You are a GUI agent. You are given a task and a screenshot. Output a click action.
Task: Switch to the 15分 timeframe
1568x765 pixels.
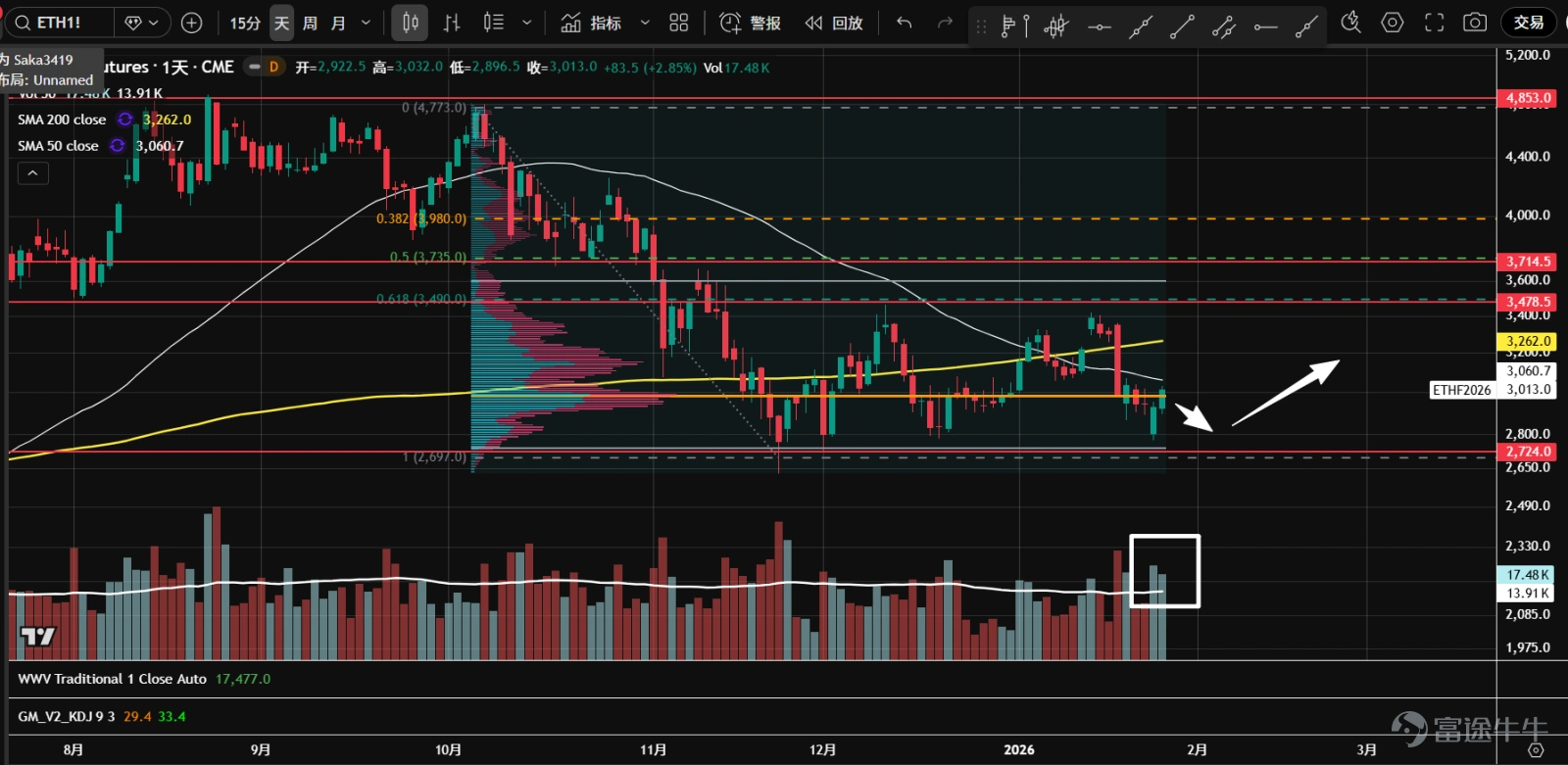(245, 23)
